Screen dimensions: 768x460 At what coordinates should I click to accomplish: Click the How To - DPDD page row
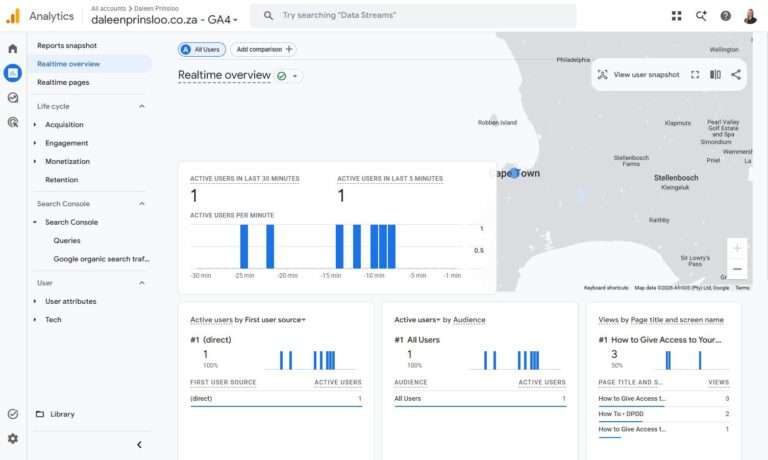coord(664,414)
